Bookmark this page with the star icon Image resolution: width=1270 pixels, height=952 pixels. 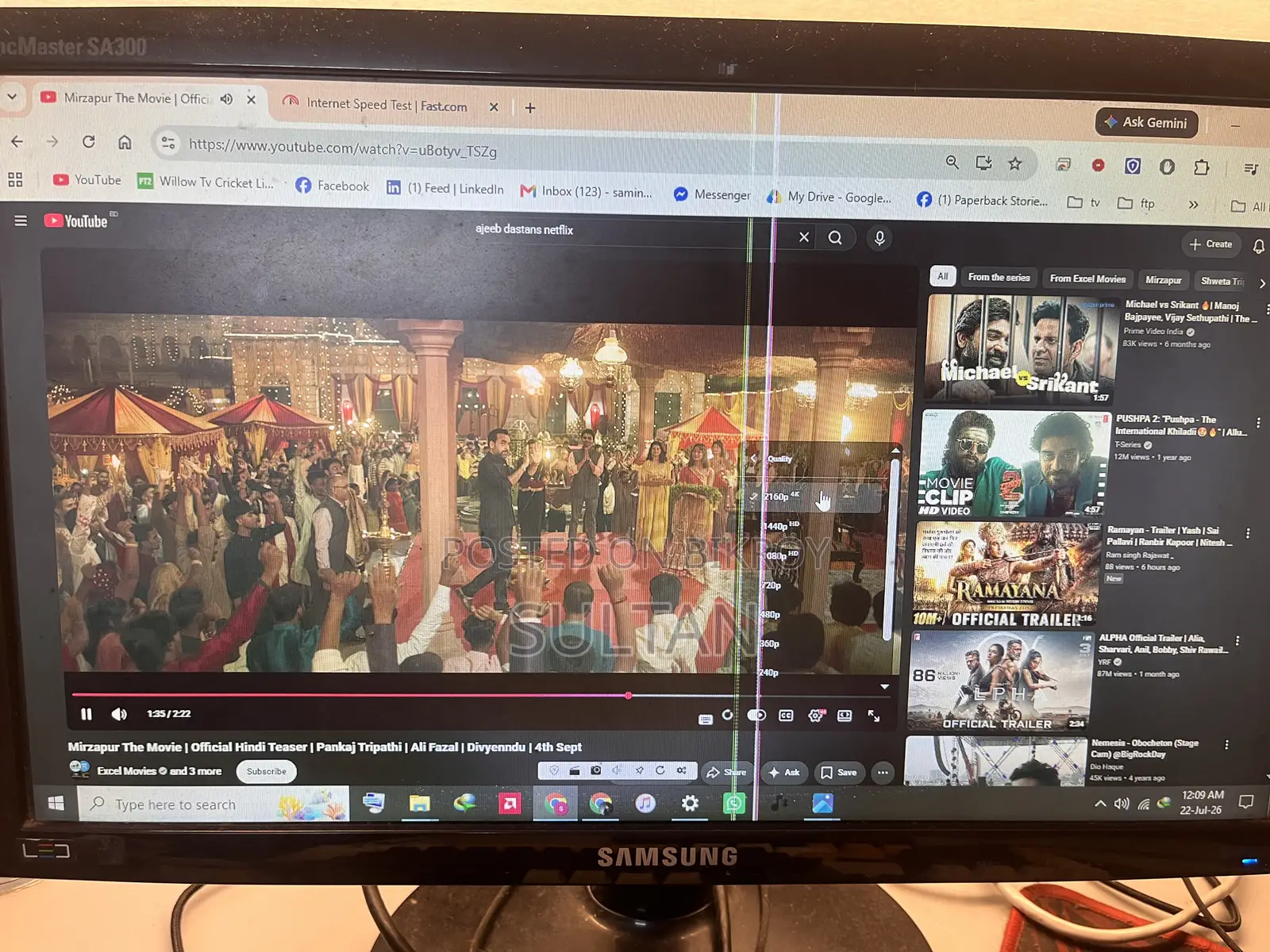pos(1014,163)
